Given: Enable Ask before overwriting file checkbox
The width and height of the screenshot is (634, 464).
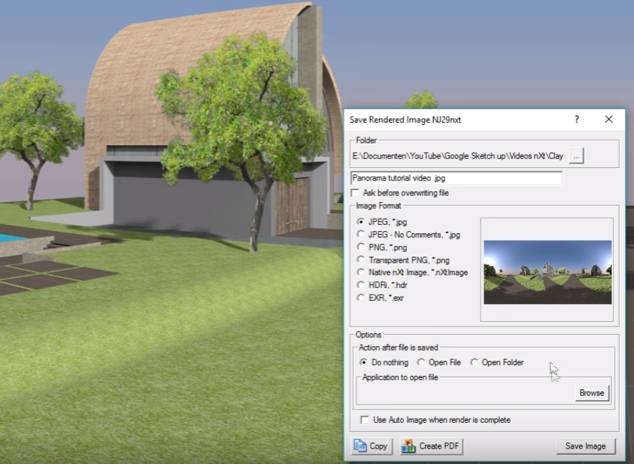Looking at the screenshot, I should point(357,192).
